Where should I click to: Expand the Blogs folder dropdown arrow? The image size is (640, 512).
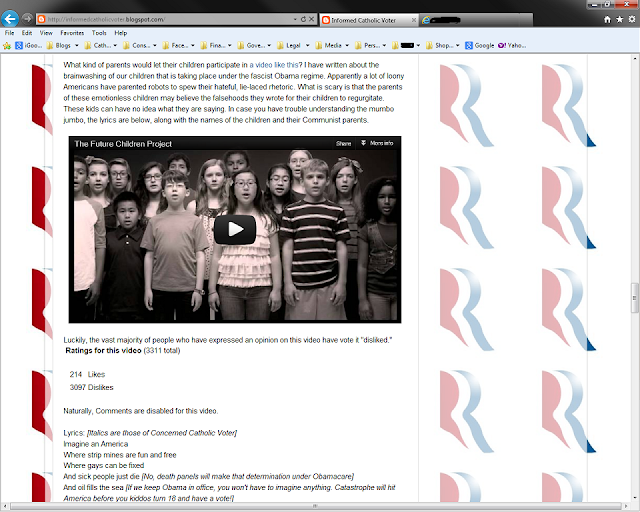(x=77, y=46)
